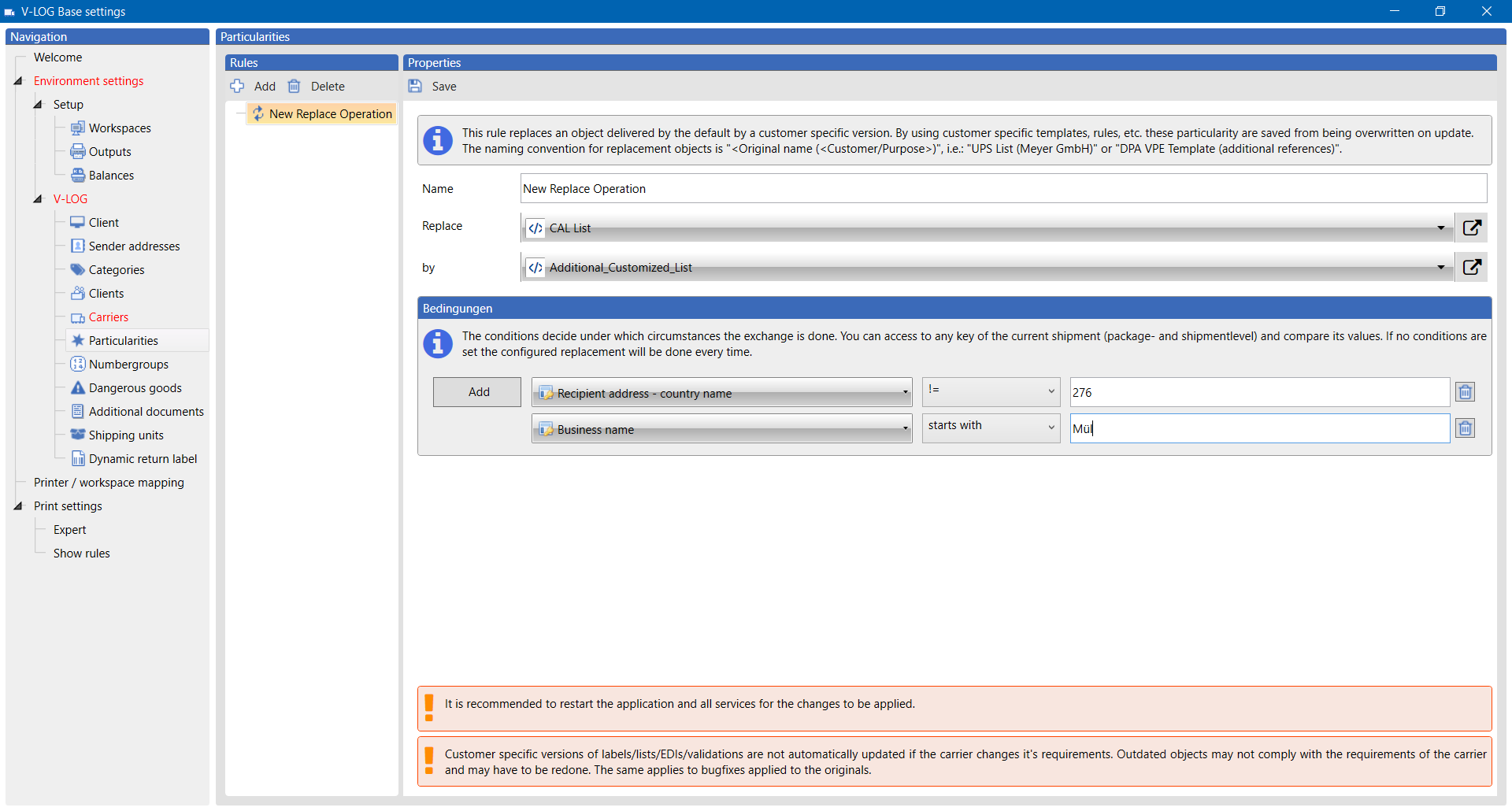Select the New Replace Operation rule
This screenshot has height=811, width=1512.
click(x=322, y=113)
